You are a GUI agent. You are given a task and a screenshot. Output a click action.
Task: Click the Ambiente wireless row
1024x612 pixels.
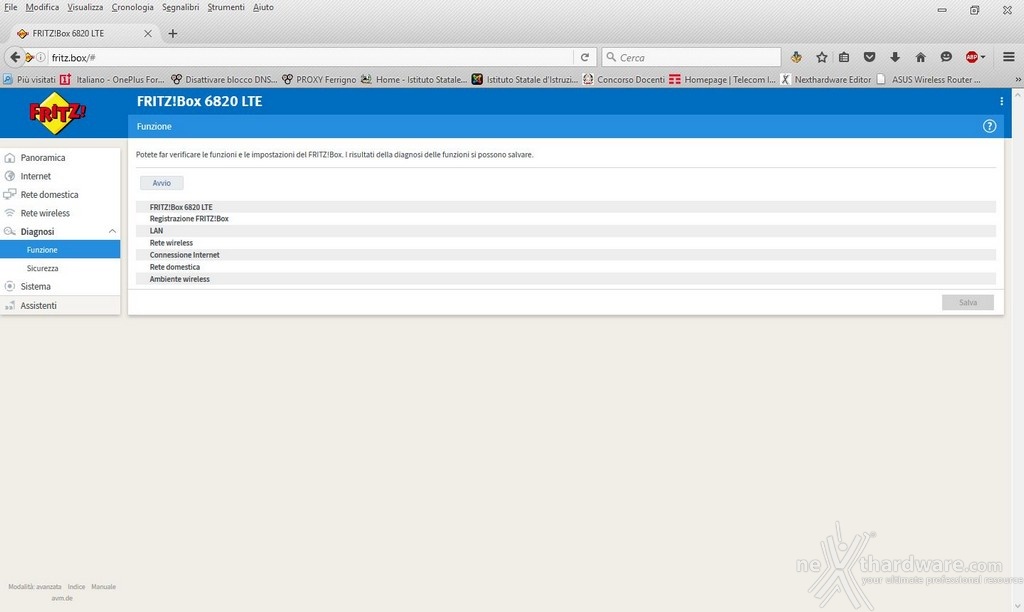(x=566, y=279)
